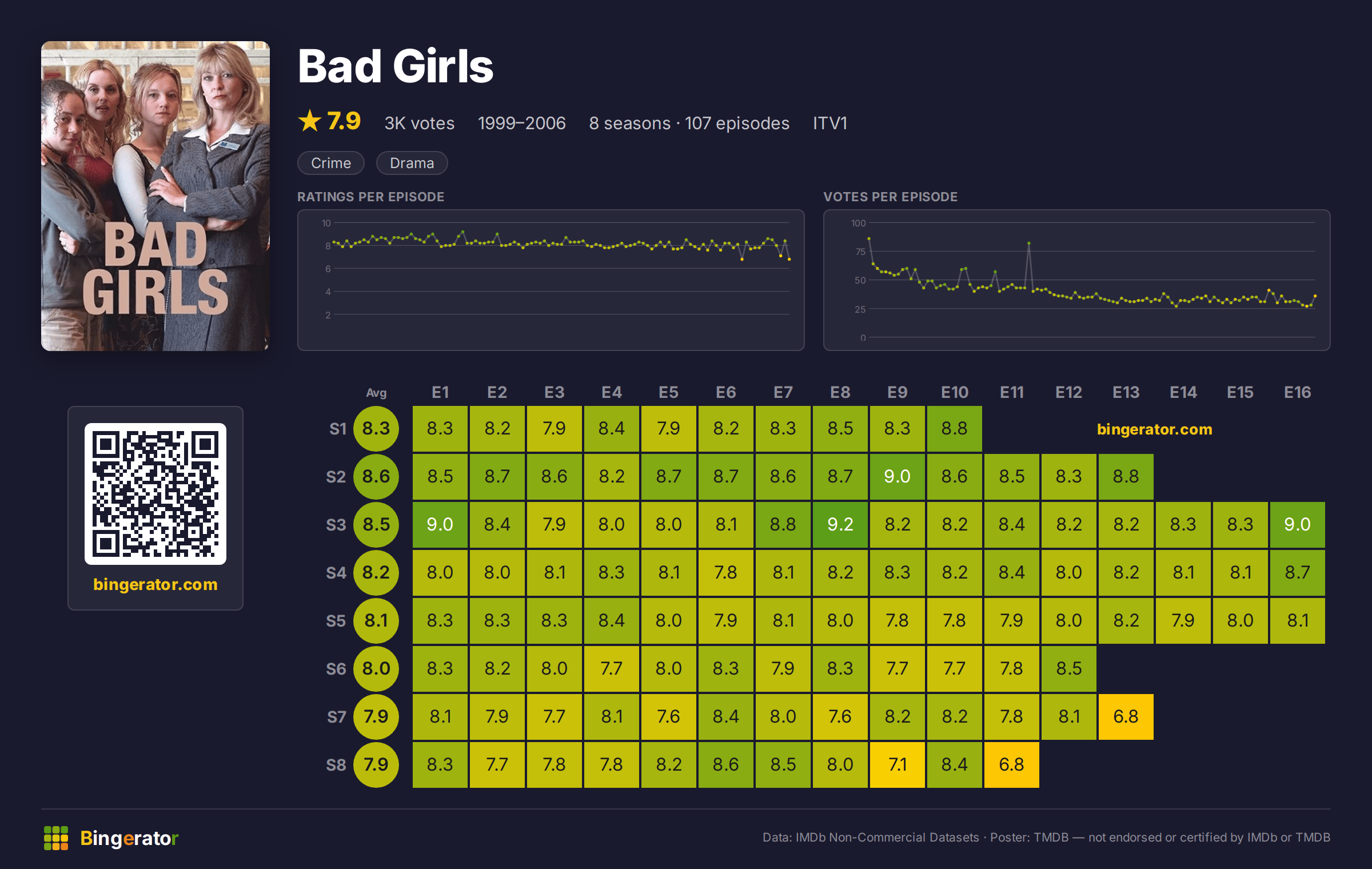Select the S8 average 7.9 circle
Image resolution: width=1372 pixels, height=869 pixels.
pyautogui.click(x=376, y=765)
